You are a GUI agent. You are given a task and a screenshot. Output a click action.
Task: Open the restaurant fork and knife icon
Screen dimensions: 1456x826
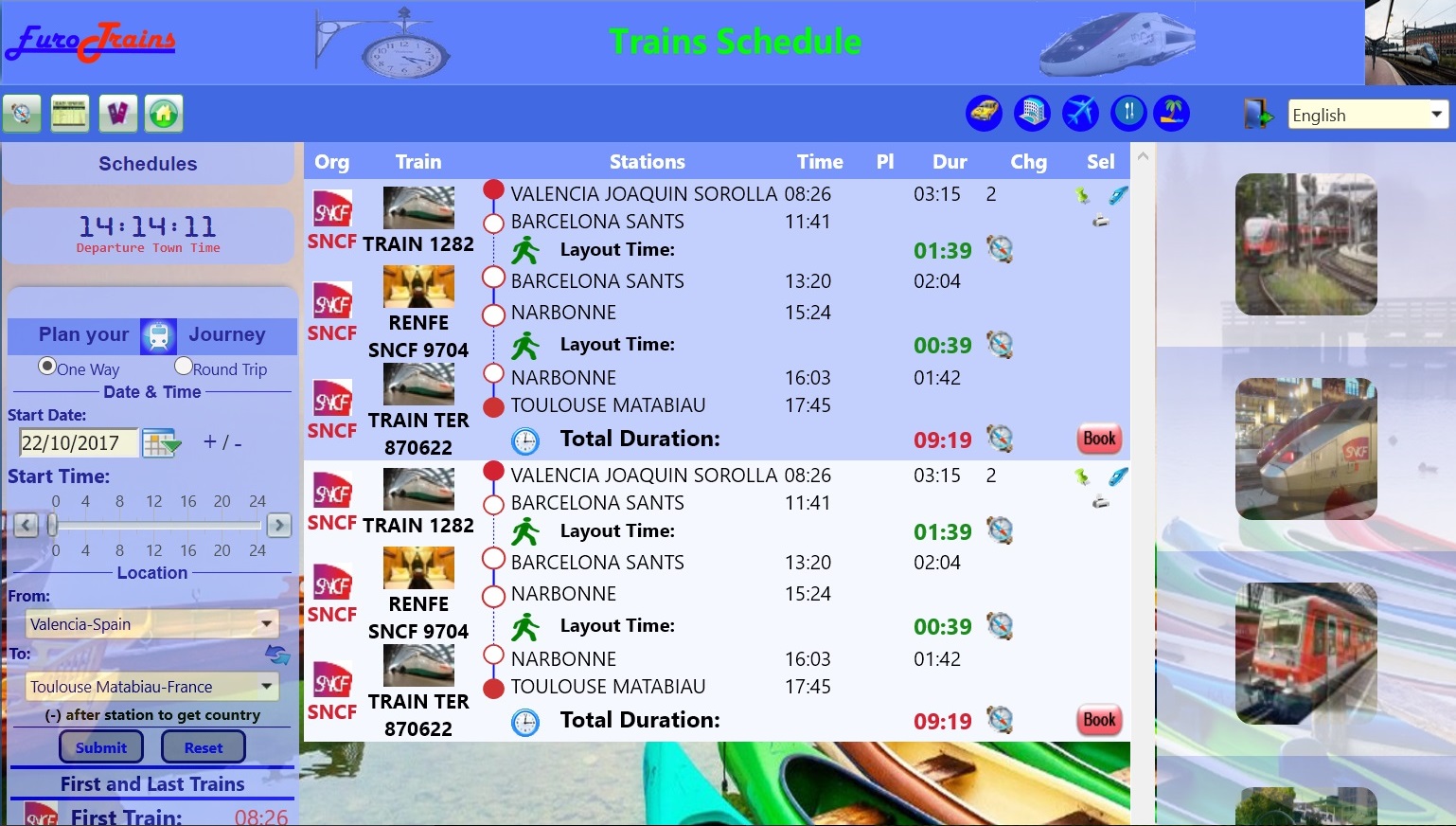point(1128,113)
